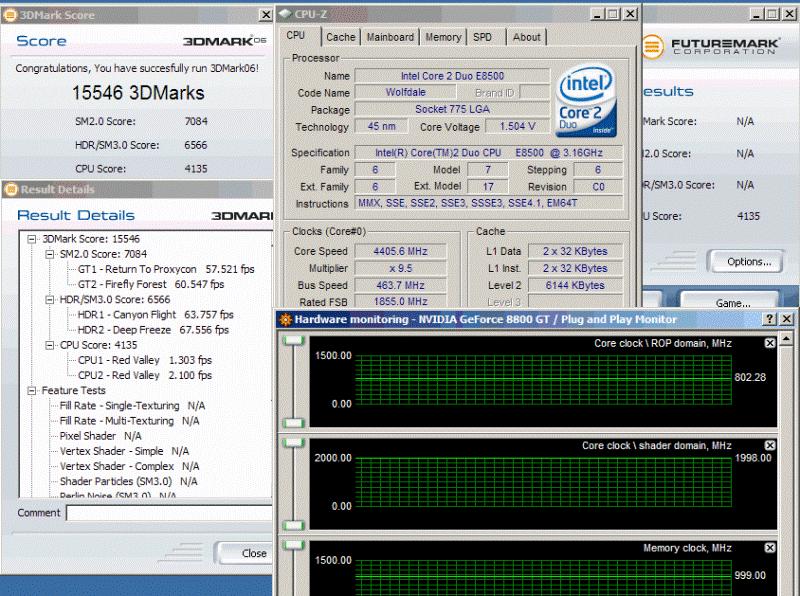The image size is (800, 596).
Task: Select CPU2 - Red Valley row
Action: point(144,376)
